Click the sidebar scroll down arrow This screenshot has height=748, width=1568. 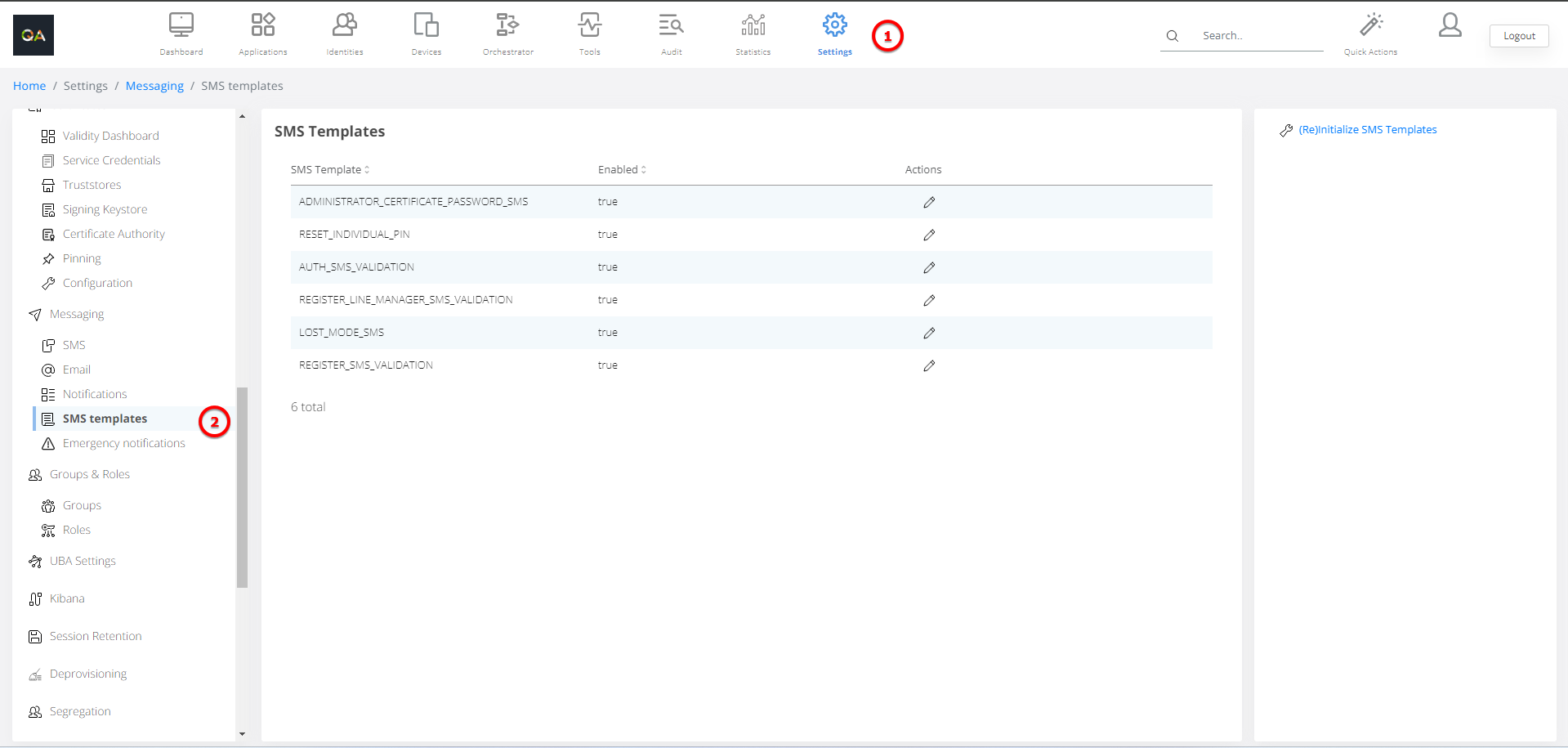(x=242, y=734)
